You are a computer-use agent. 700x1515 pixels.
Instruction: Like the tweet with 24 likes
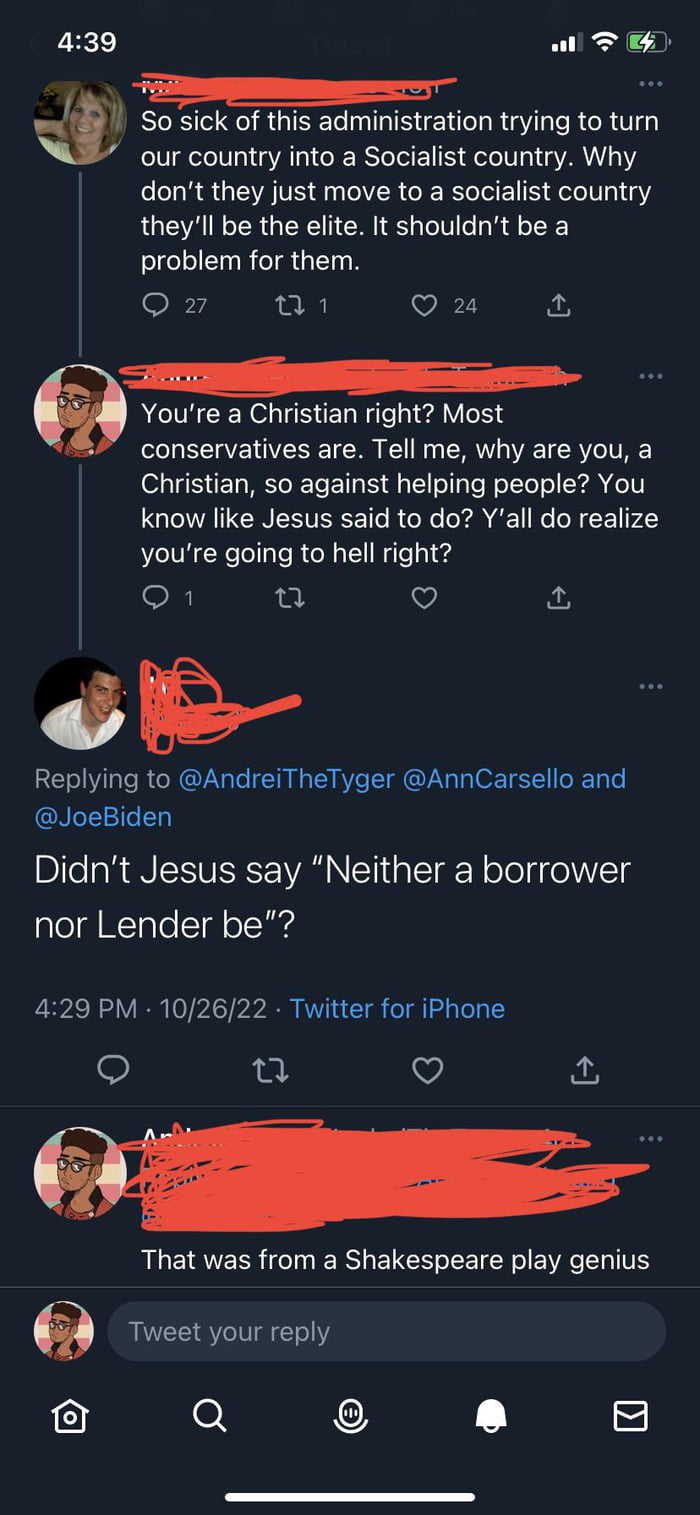[425, 305]
